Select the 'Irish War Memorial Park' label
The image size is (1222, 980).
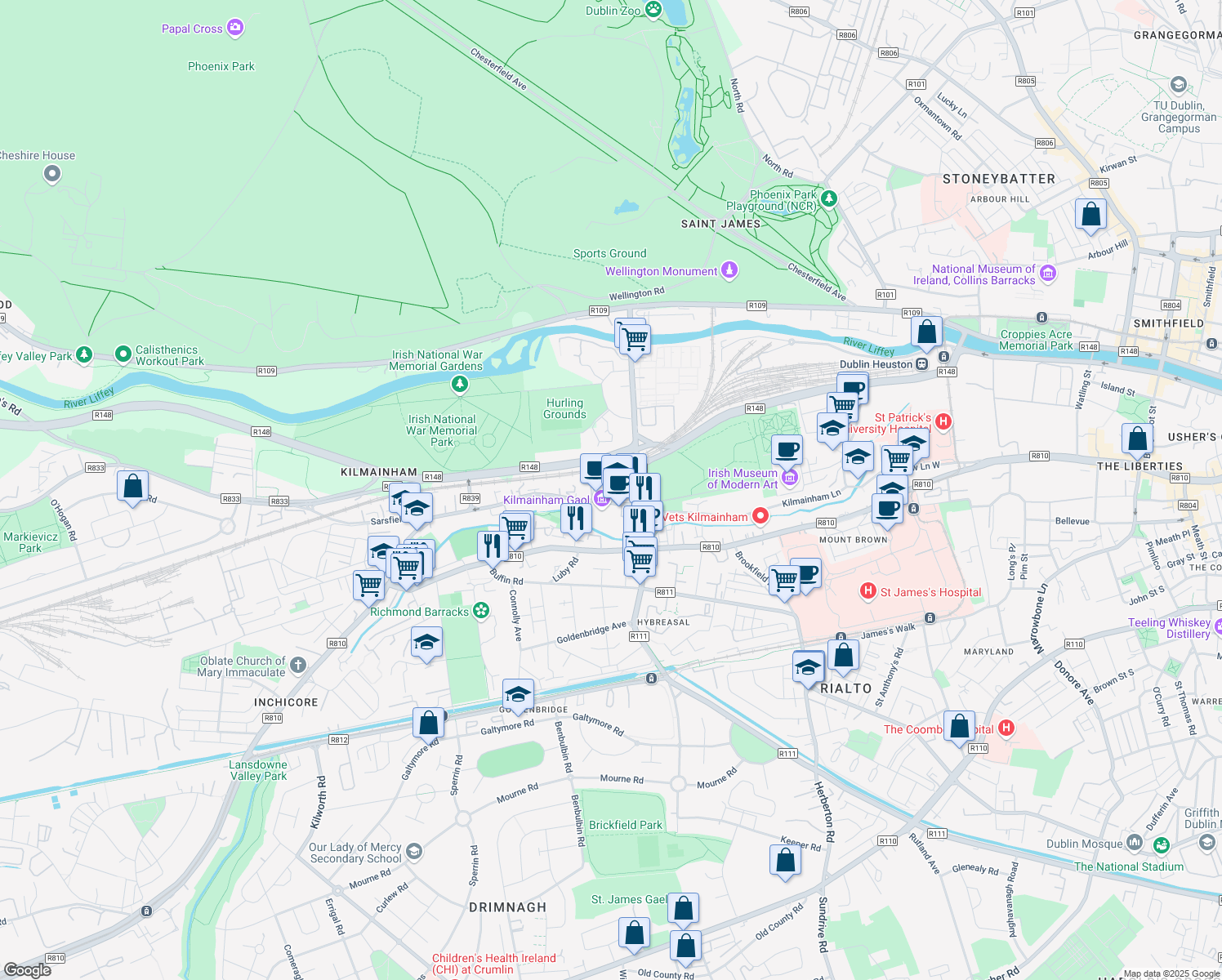[x=442, y=430]
